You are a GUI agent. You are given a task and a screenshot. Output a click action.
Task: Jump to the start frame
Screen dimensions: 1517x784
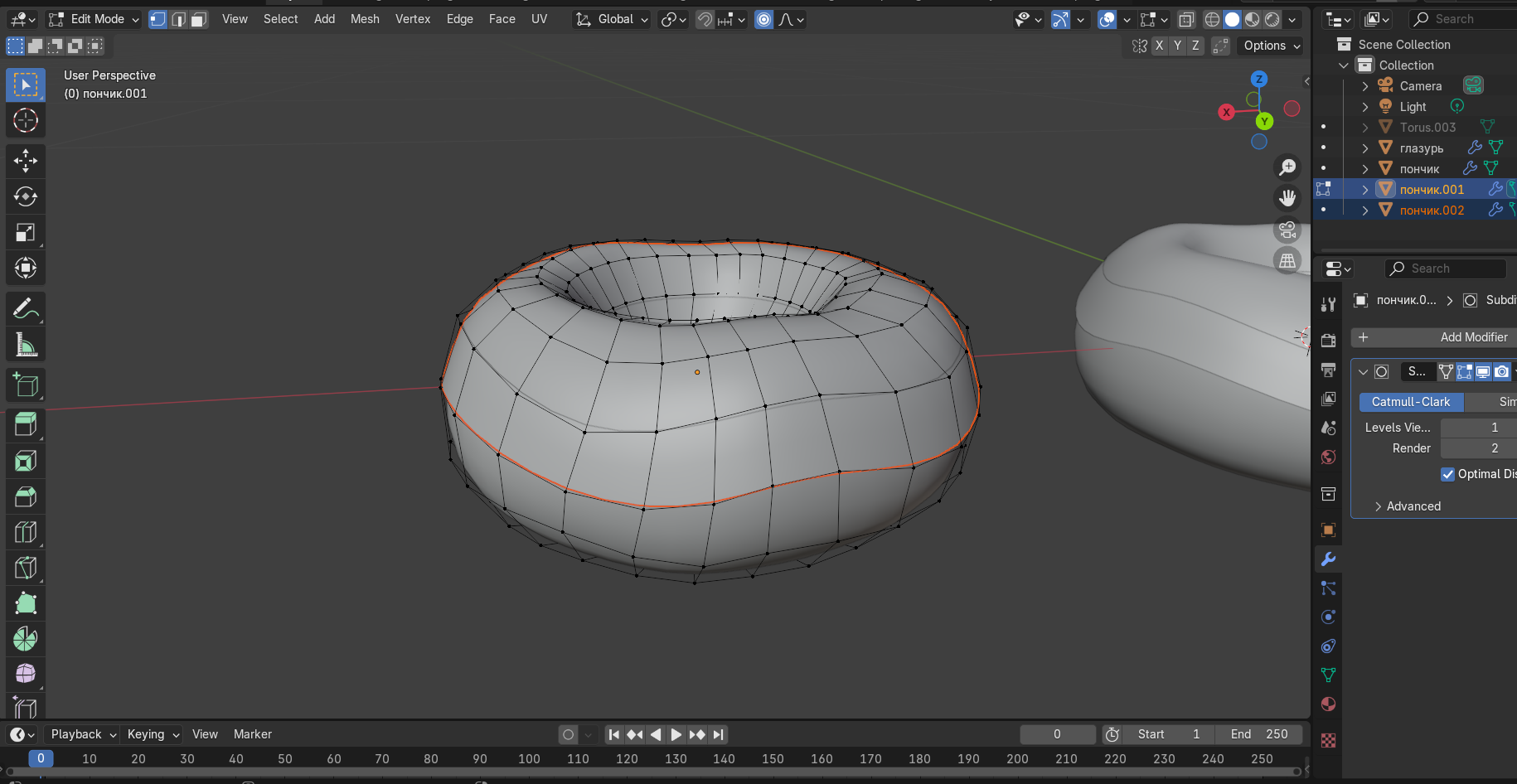[x=613, y=734]
